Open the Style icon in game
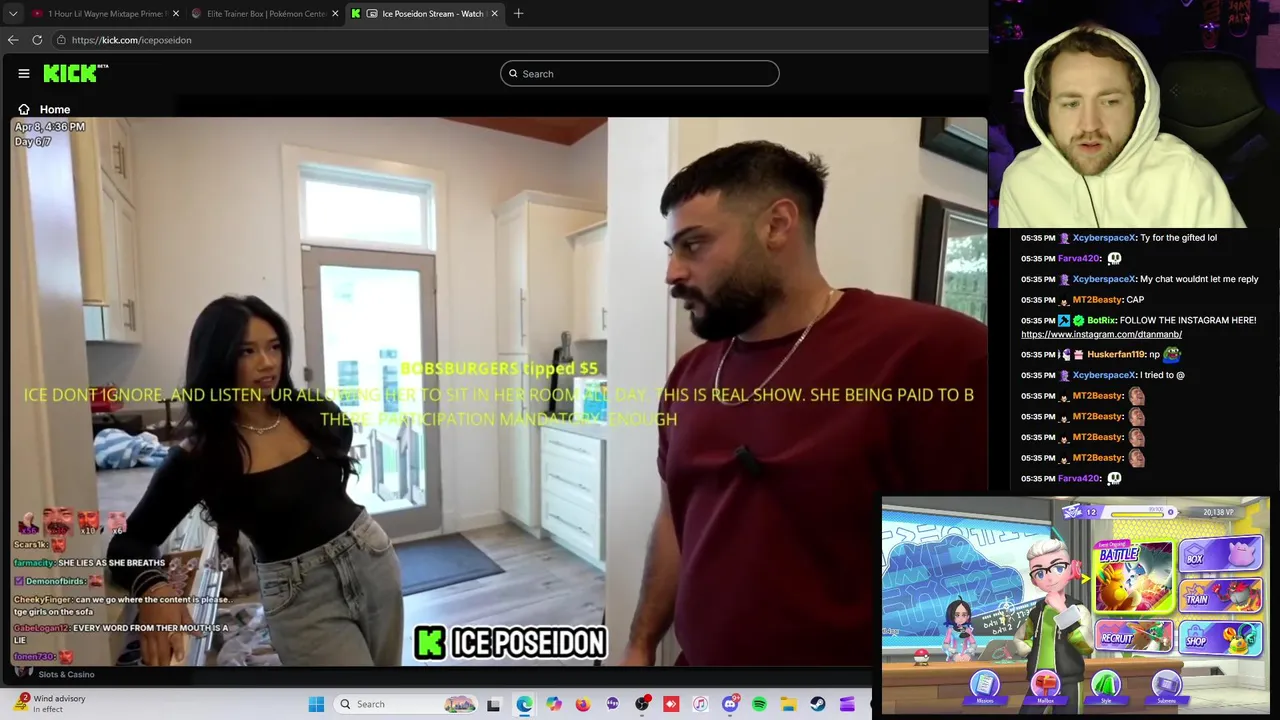Viewport: 1280px width, 720px height. coord(1105,686)
